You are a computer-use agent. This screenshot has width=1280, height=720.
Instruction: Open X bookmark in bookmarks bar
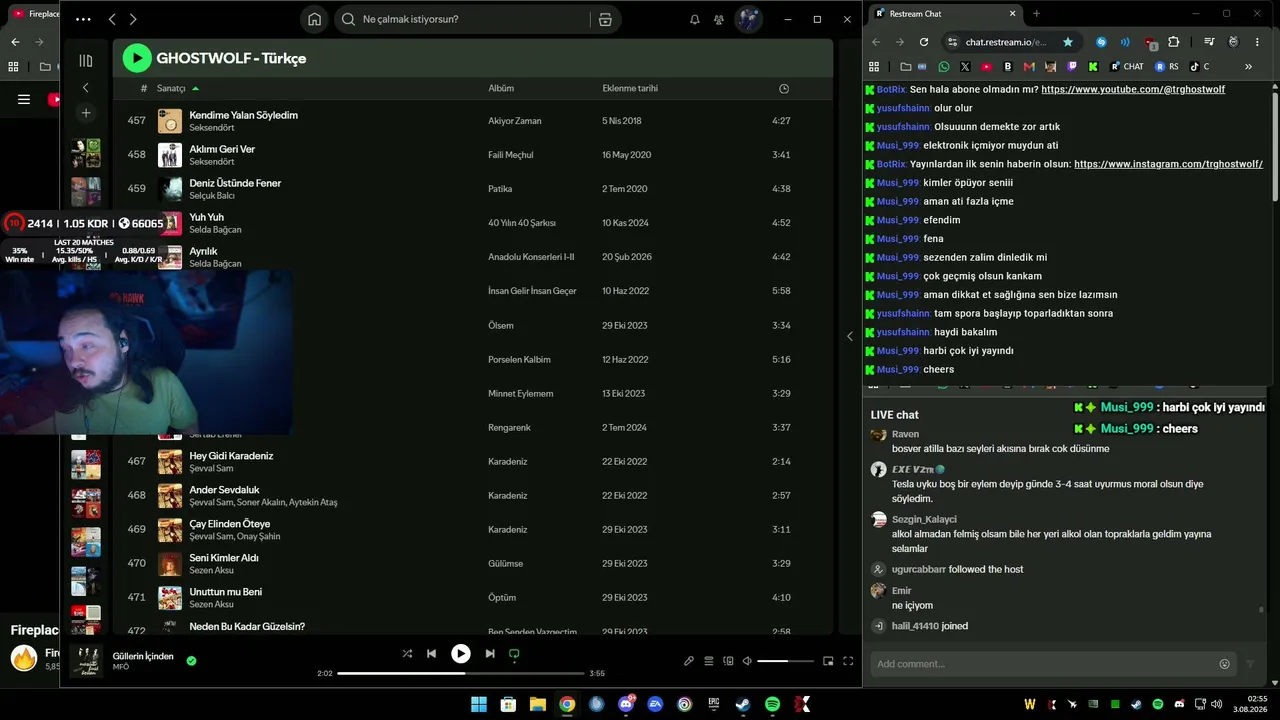click(x=965, y=67)
